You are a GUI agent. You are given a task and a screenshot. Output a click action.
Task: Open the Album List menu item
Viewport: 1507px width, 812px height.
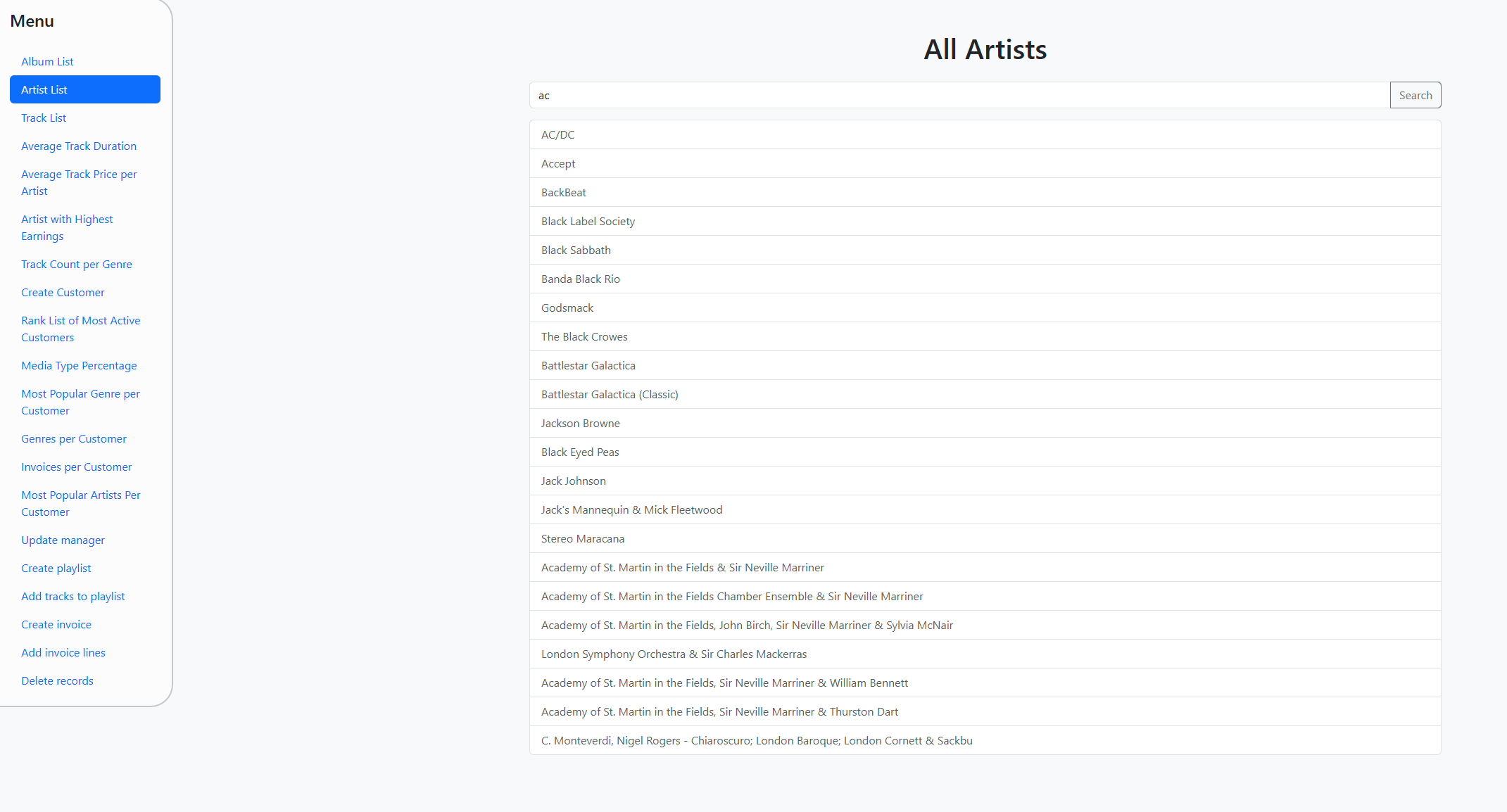[x=47, y=61]
